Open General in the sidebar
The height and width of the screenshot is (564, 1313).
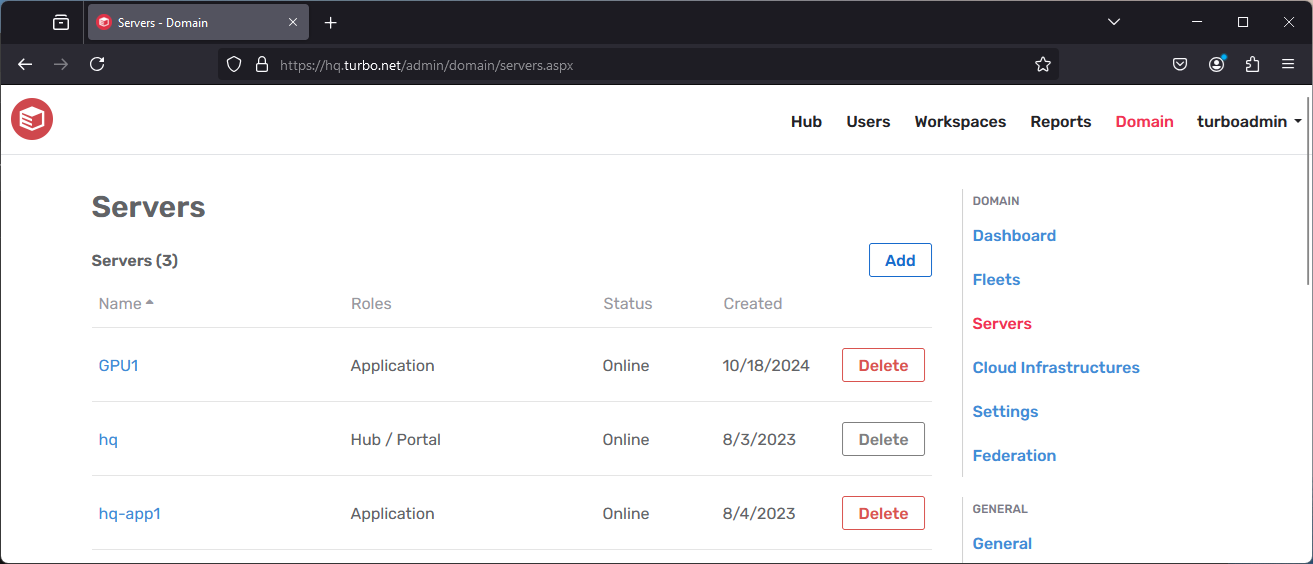[1002, 544]
